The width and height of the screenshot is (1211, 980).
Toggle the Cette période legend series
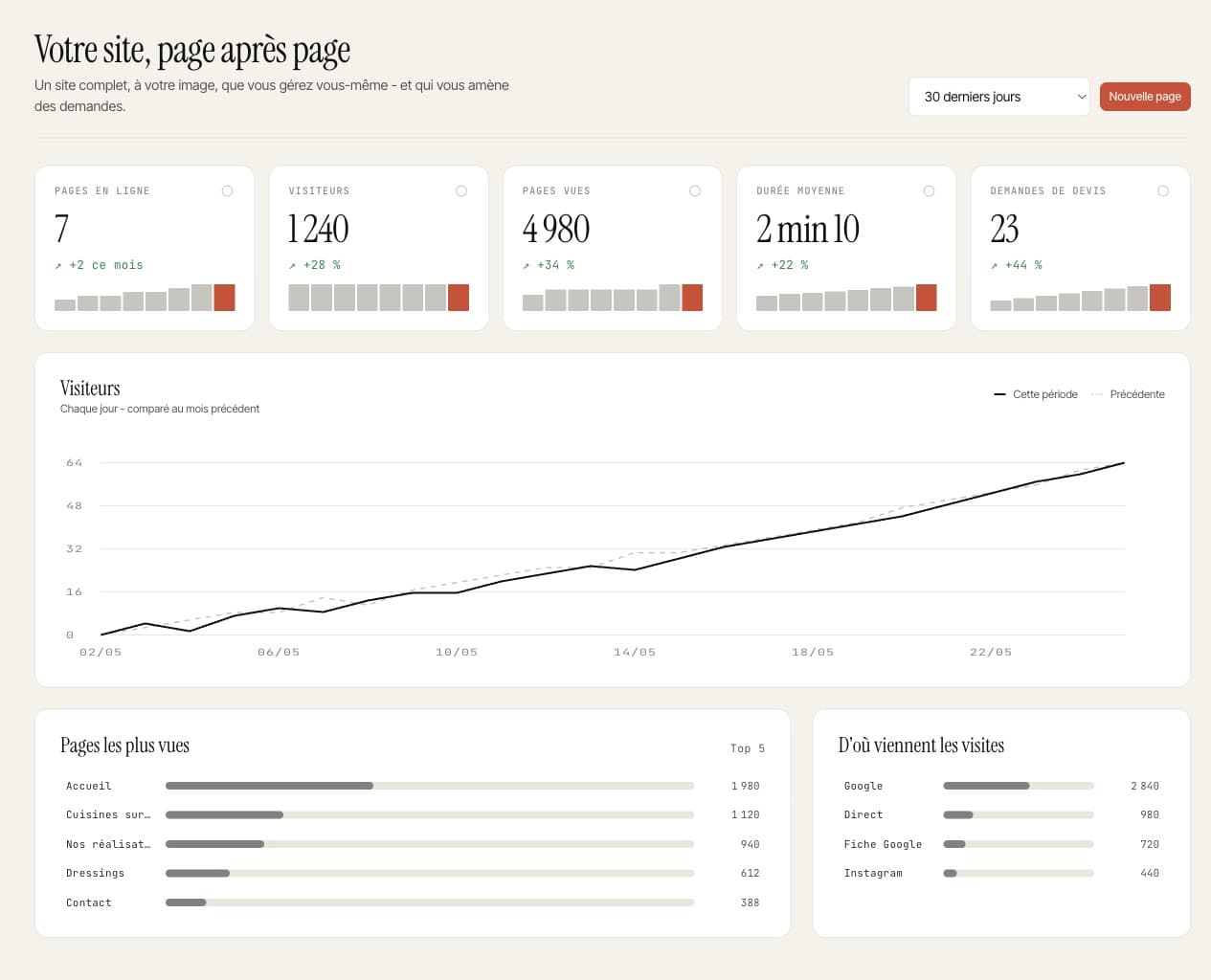1036,394
